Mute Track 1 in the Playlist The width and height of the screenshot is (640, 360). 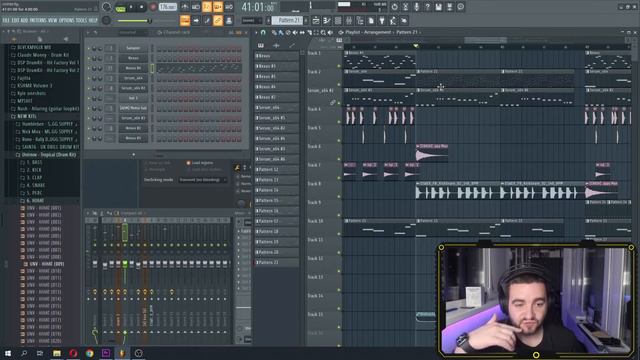[339, 66]
